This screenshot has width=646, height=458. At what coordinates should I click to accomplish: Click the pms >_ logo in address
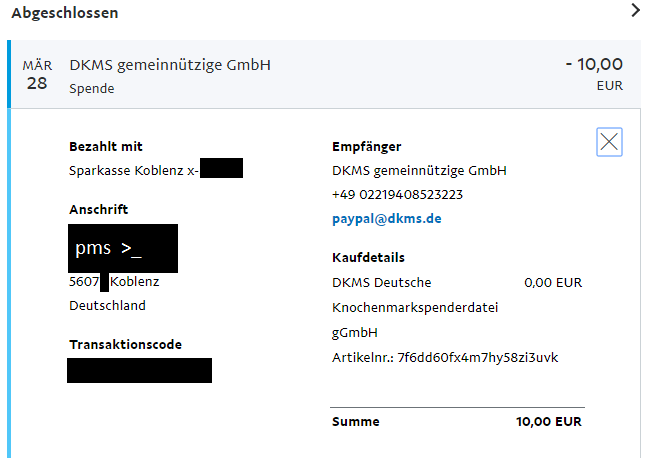point(123,248)
